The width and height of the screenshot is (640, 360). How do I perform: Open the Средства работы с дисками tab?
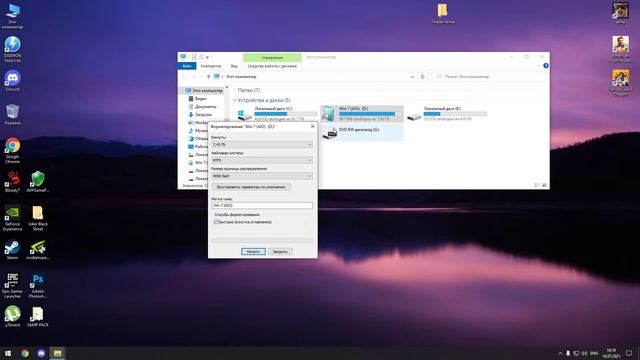pos(272,66)
